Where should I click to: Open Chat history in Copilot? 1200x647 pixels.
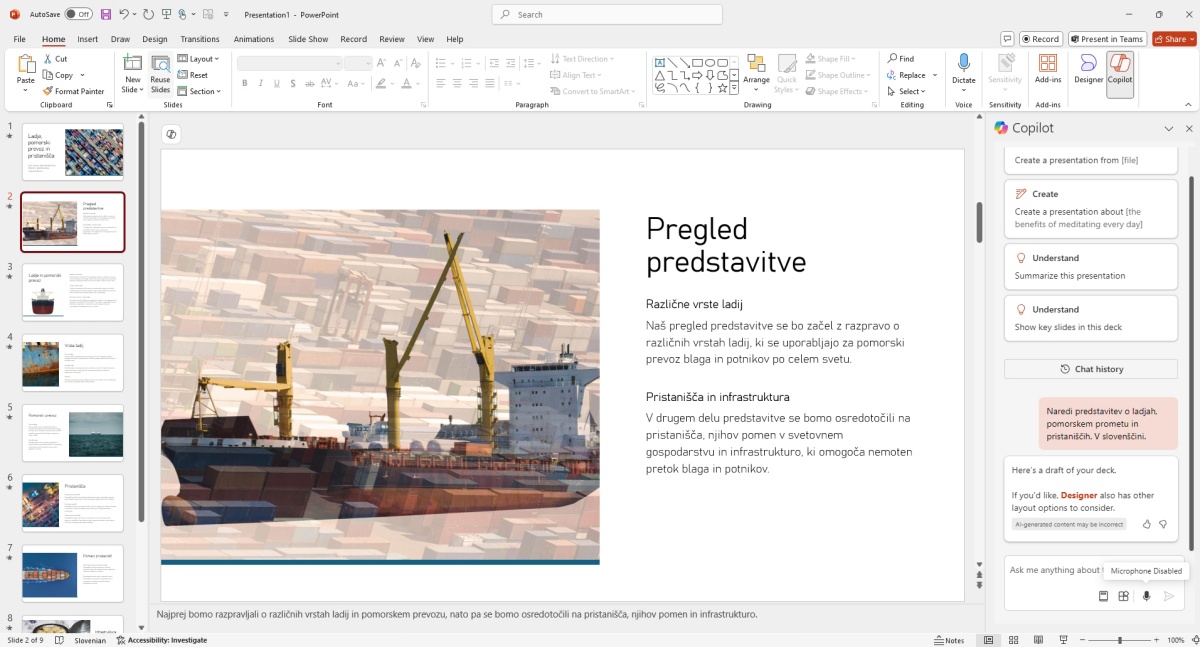pyautogui.click(x=1091, y=369)
